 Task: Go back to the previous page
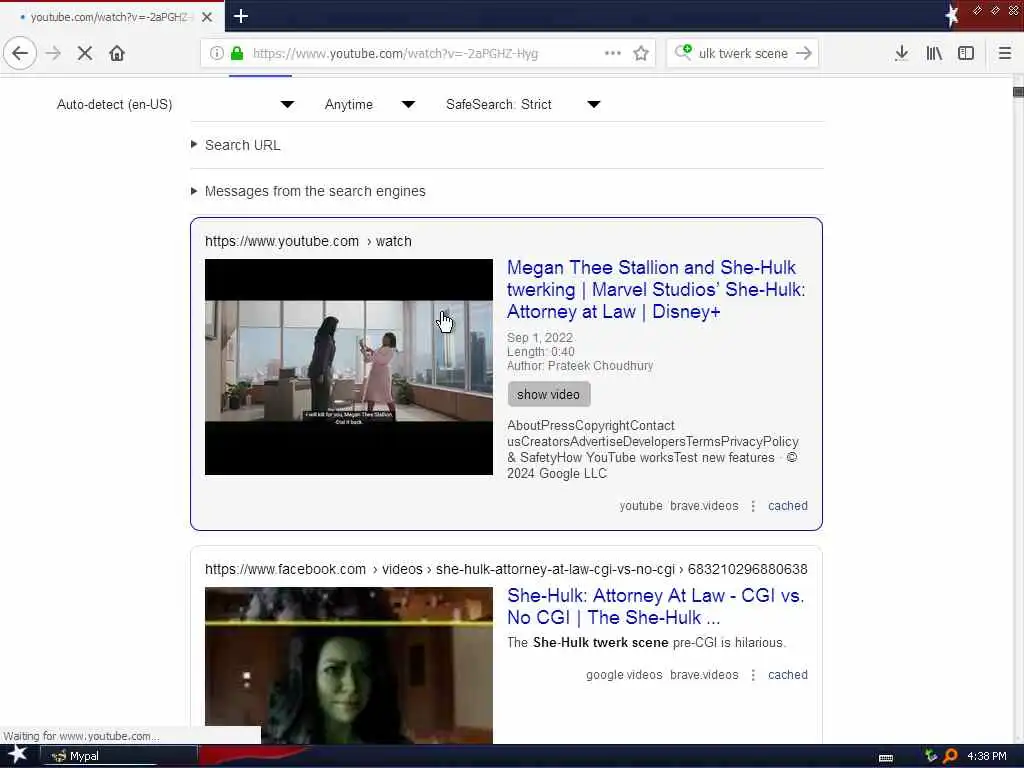click(x=20, y=53)
